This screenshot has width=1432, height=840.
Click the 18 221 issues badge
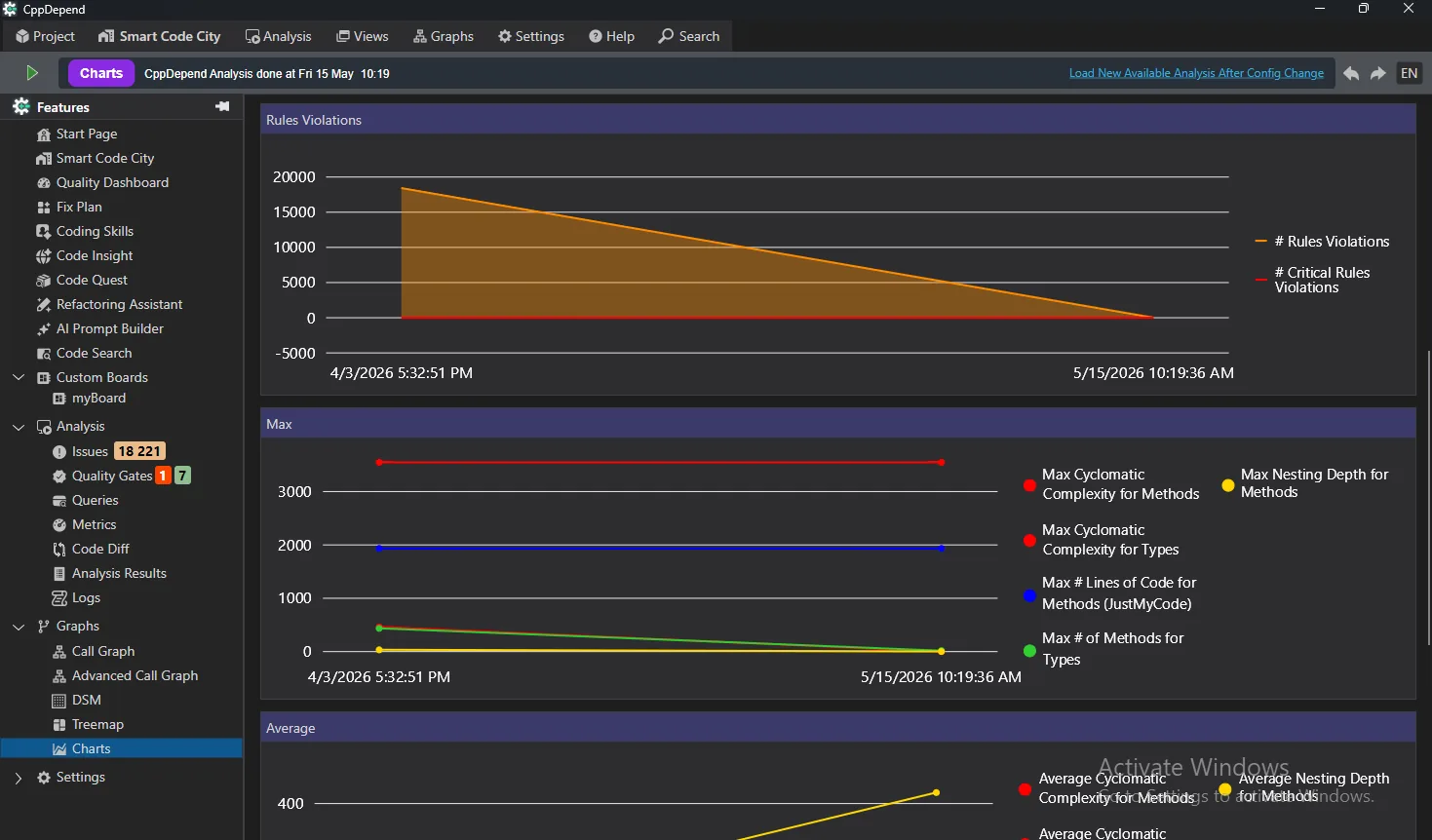[x=139, y=451]
